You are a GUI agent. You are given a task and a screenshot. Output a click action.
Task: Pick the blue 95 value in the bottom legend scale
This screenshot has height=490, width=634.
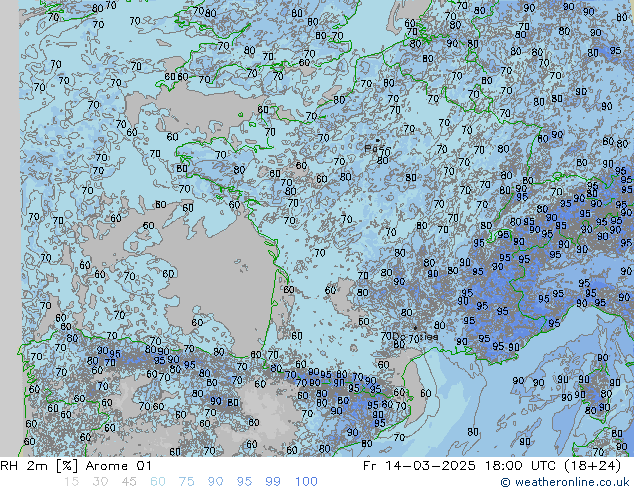point(244,482)
